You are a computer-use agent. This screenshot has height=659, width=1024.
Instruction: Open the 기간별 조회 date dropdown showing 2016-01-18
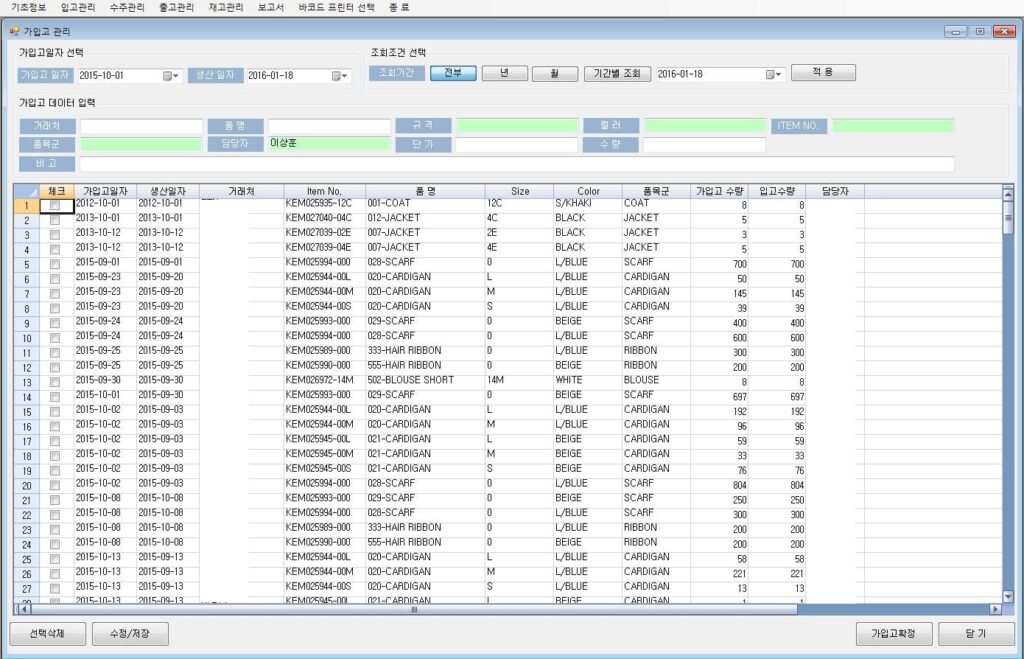pyautogui.click(x=773, y=74)
